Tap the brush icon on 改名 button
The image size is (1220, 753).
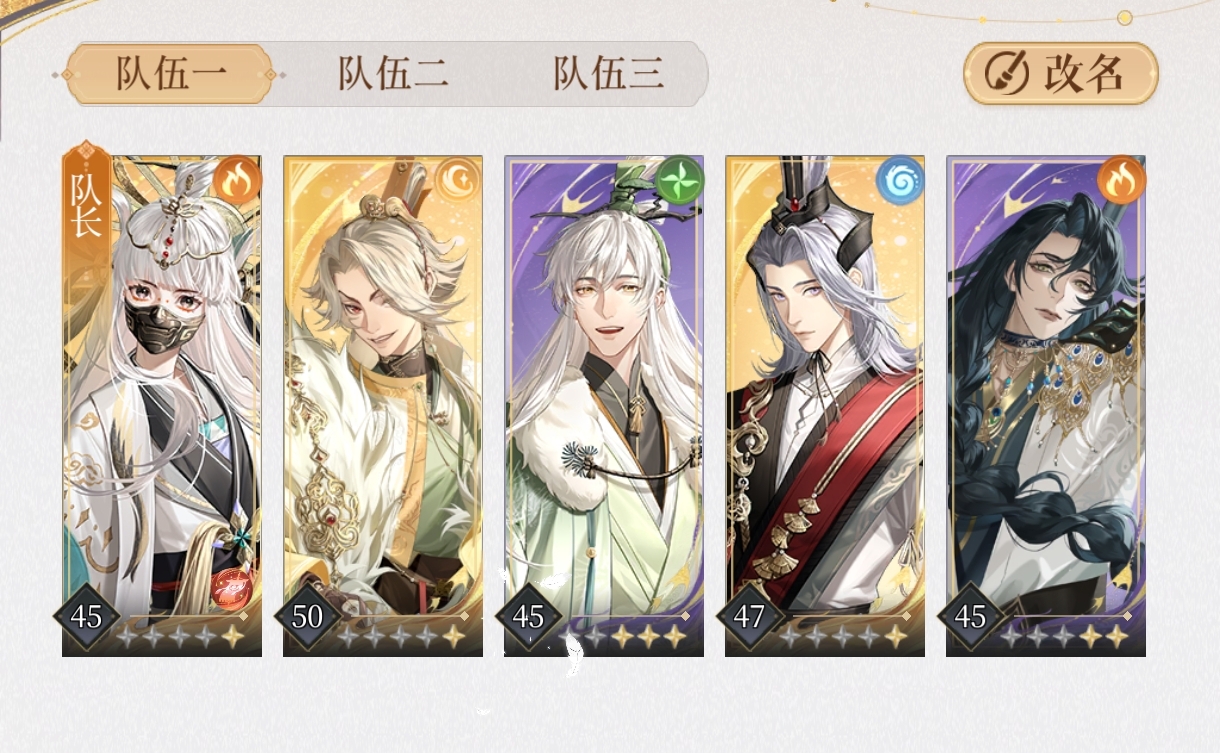pos(1005,74)
